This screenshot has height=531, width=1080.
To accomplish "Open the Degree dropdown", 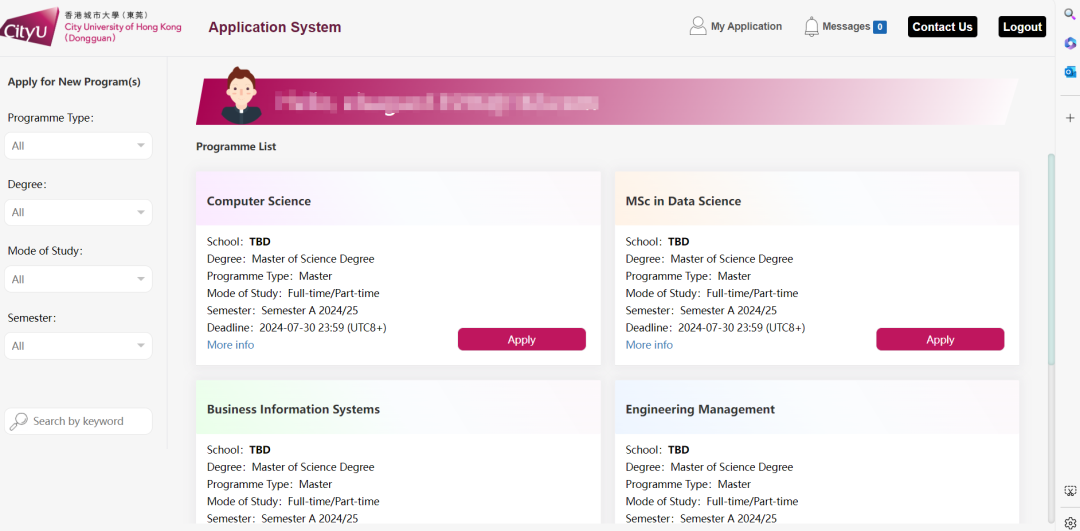I will [79, 212].
